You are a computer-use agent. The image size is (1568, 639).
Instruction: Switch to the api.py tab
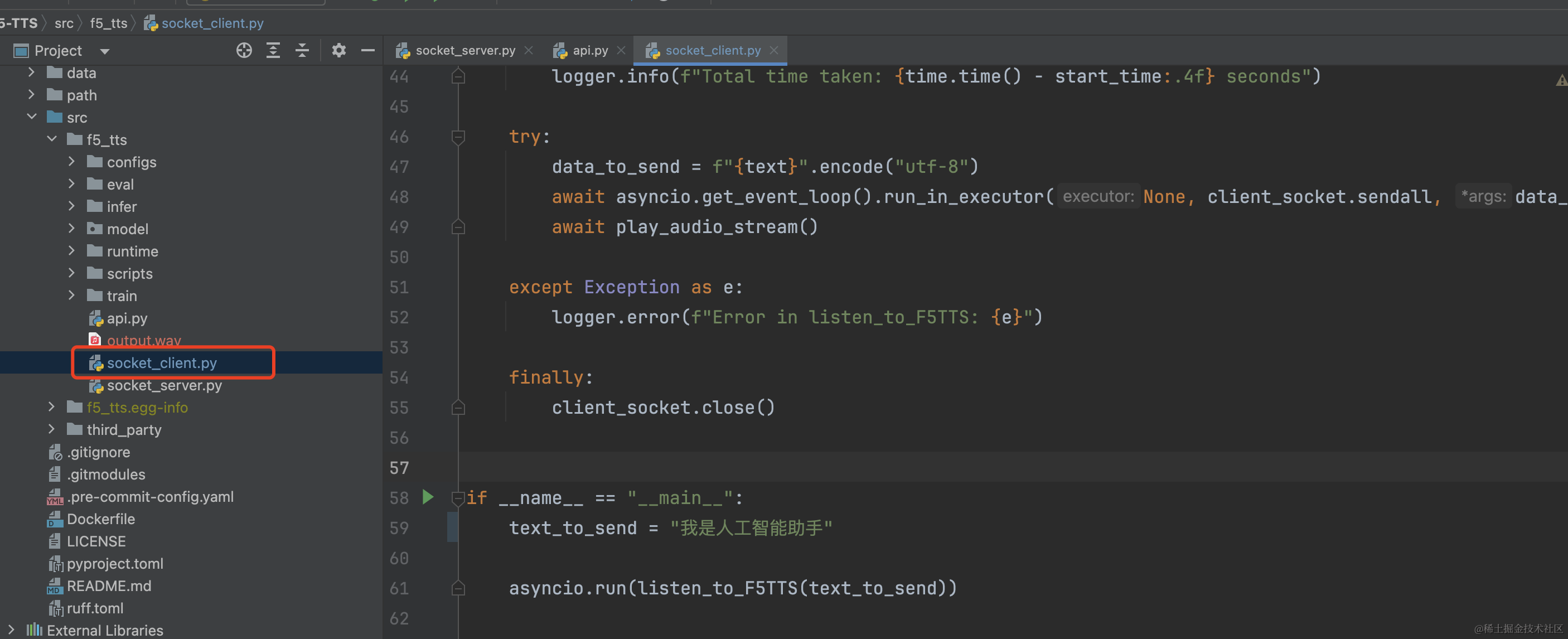(x=589, y=51)
